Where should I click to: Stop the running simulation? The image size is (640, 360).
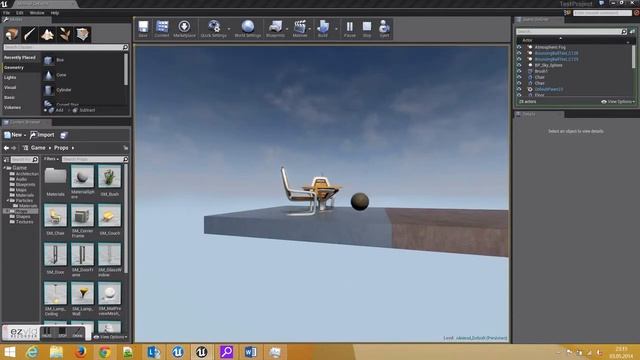367,29
